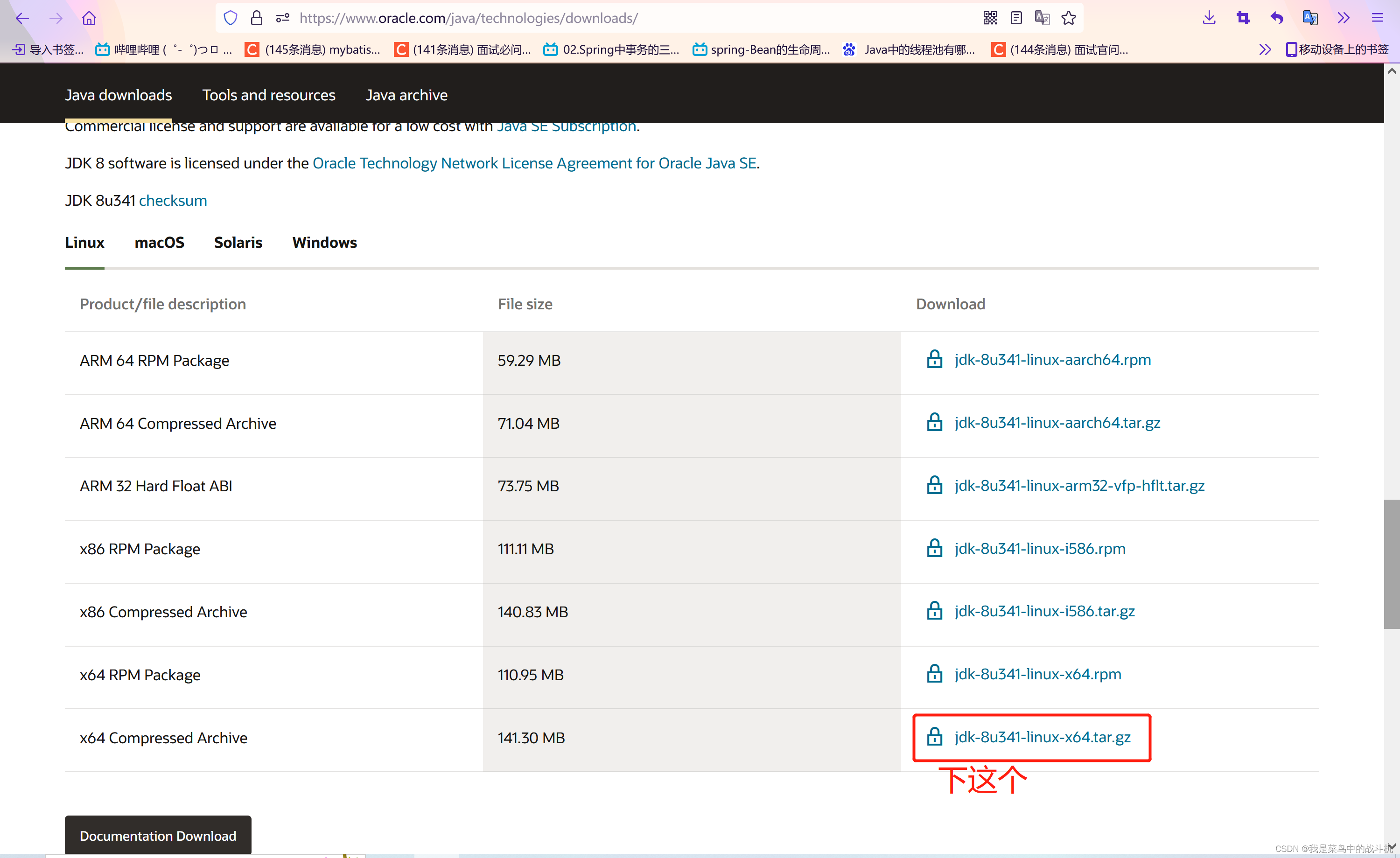
Task: Click the QR code icon in address bar
Action: [x=990, y=18]
